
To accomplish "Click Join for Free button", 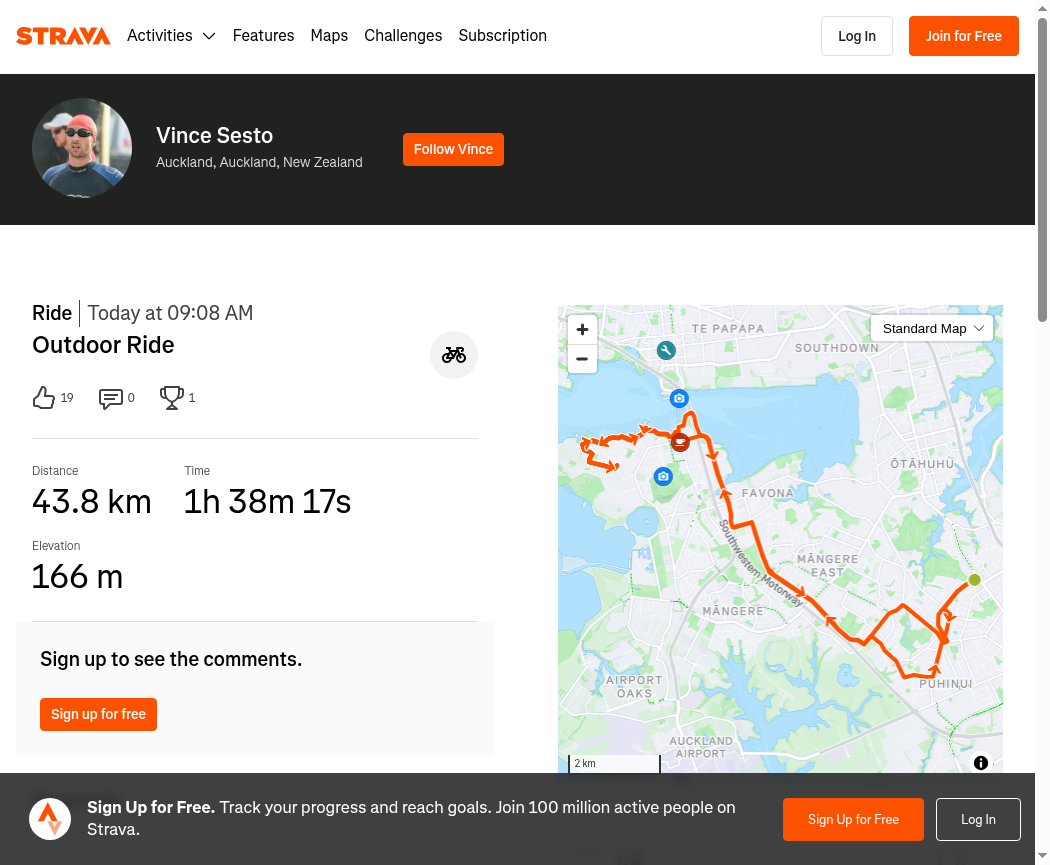I will [964, 36].
